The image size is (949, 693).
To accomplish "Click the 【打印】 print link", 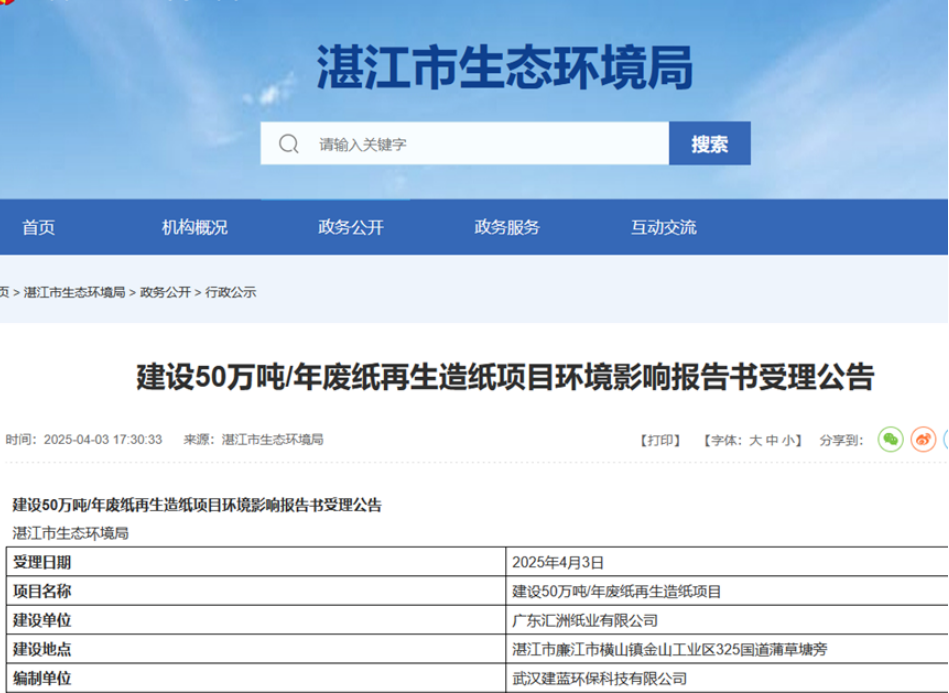I will tap(661, 440).
